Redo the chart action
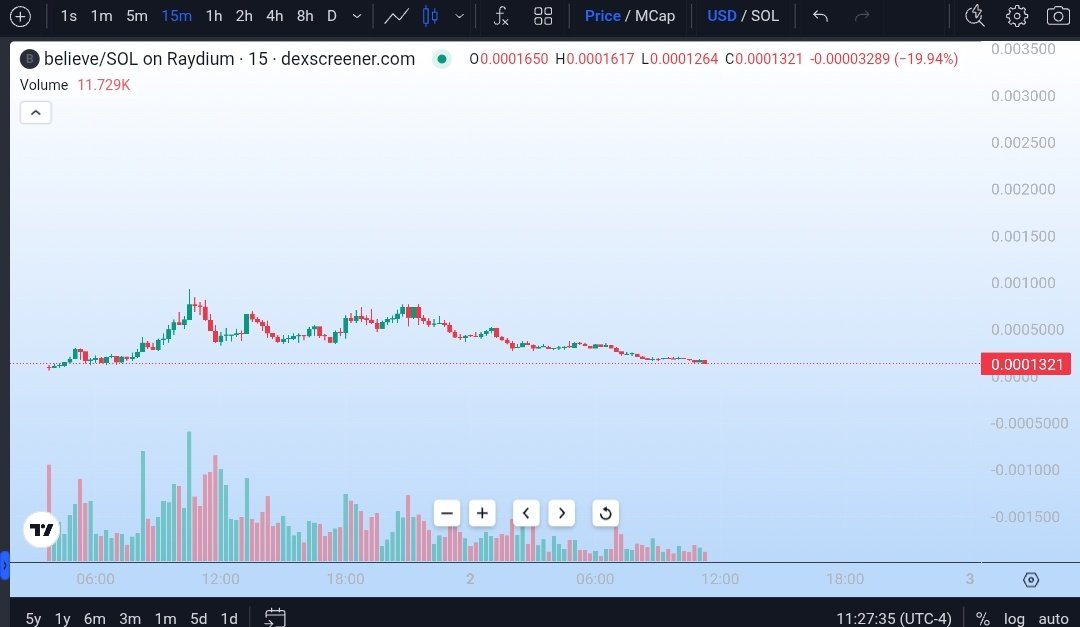1080x627 pixels. [x=861, y=16]
